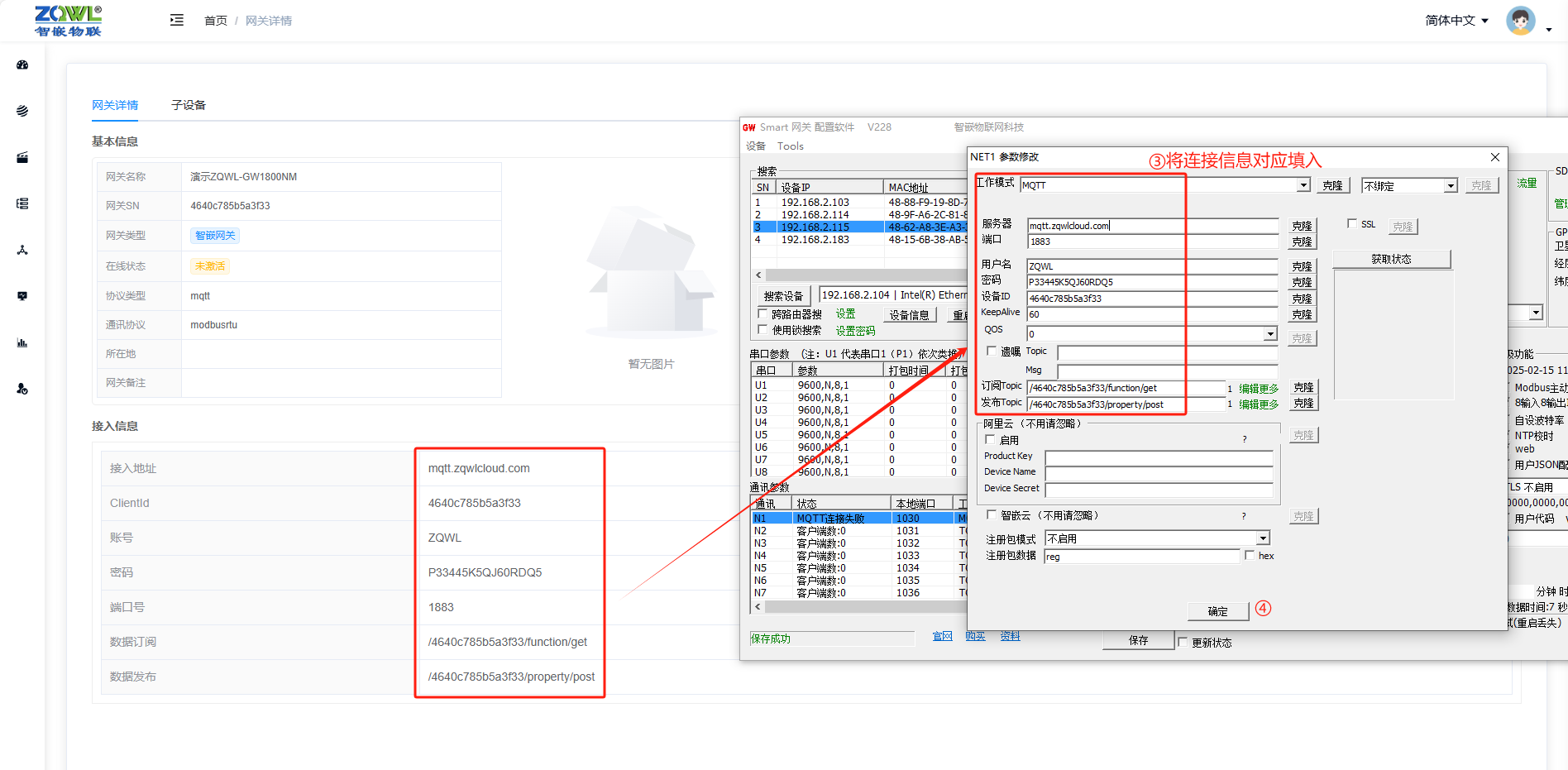Image resolution: width=1568 pixels, height=770 pixels.
Task: Enable the hex checkbox
Action: (x=1250, y=555)
